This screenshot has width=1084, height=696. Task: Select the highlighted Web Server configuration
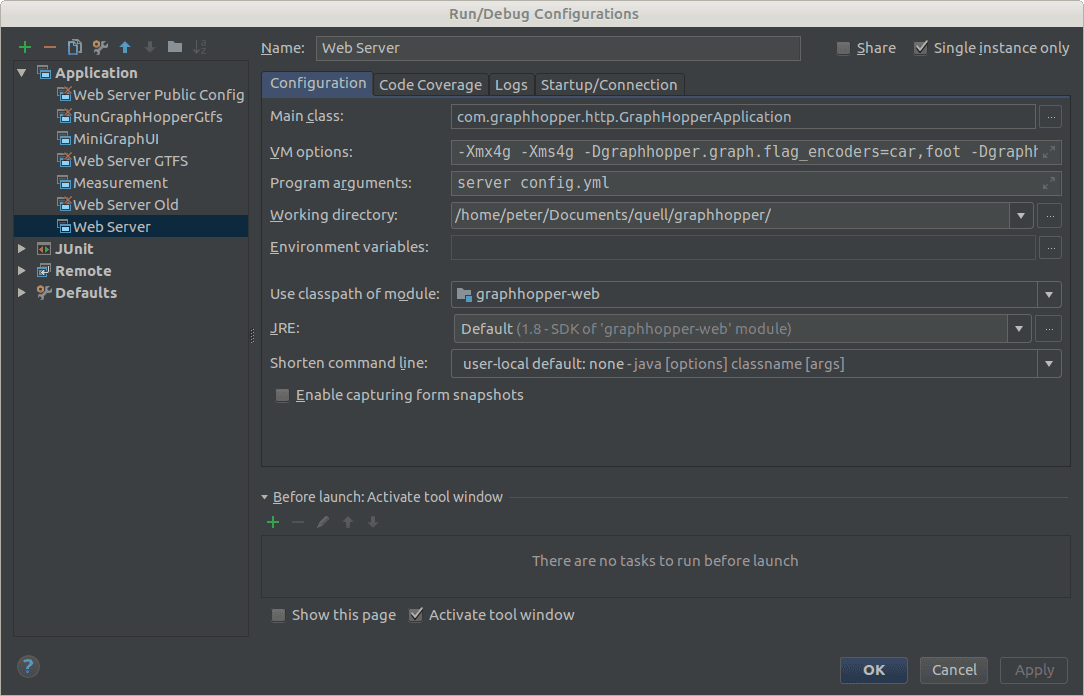coord(131,227)
